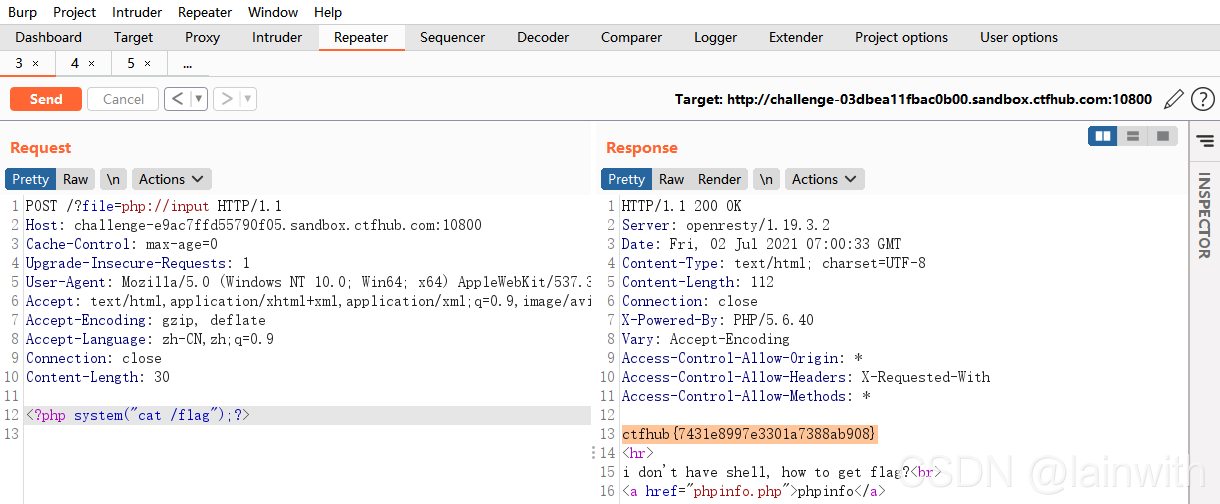Open the Response Actions dropdown
1220x504 pixels.
click(x=824, y=179)
